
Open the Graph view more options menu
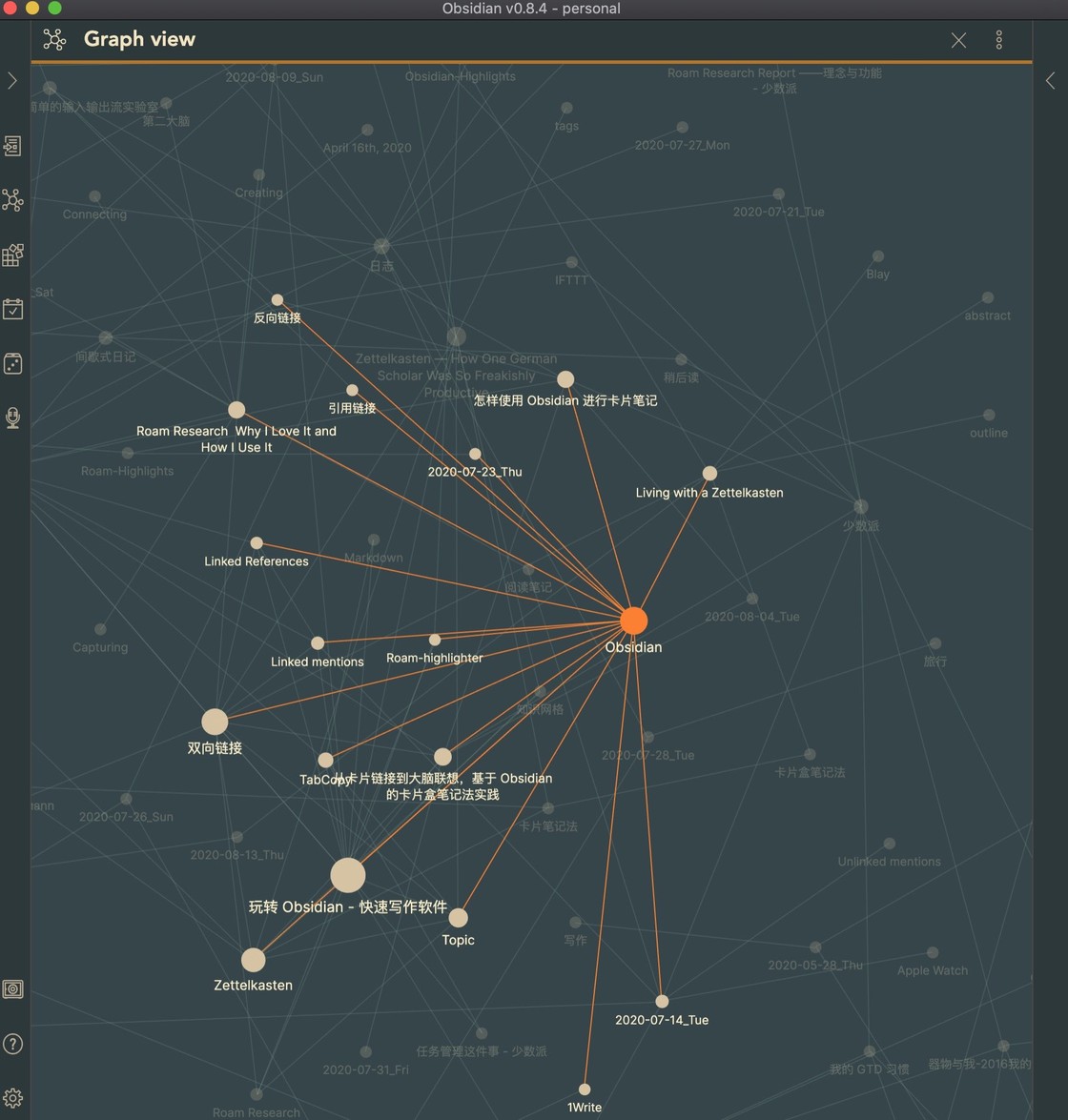[998, 40]
